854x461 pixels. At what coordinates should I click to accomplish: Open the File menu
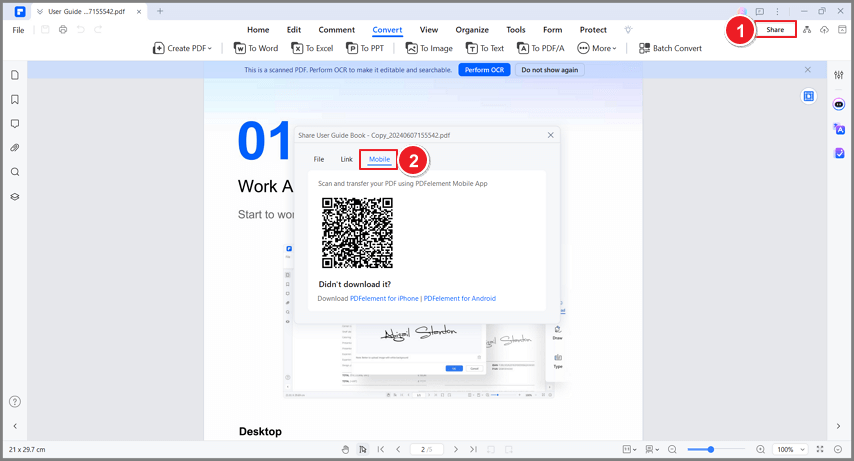[19, 30]
